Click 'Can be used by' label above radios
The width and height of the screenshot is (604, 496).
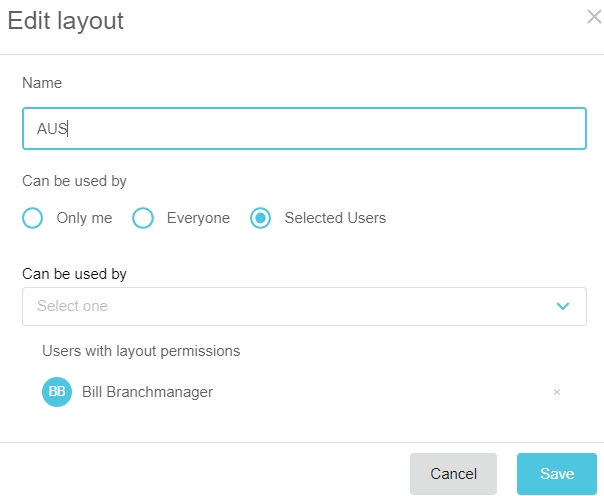(74, 181)
